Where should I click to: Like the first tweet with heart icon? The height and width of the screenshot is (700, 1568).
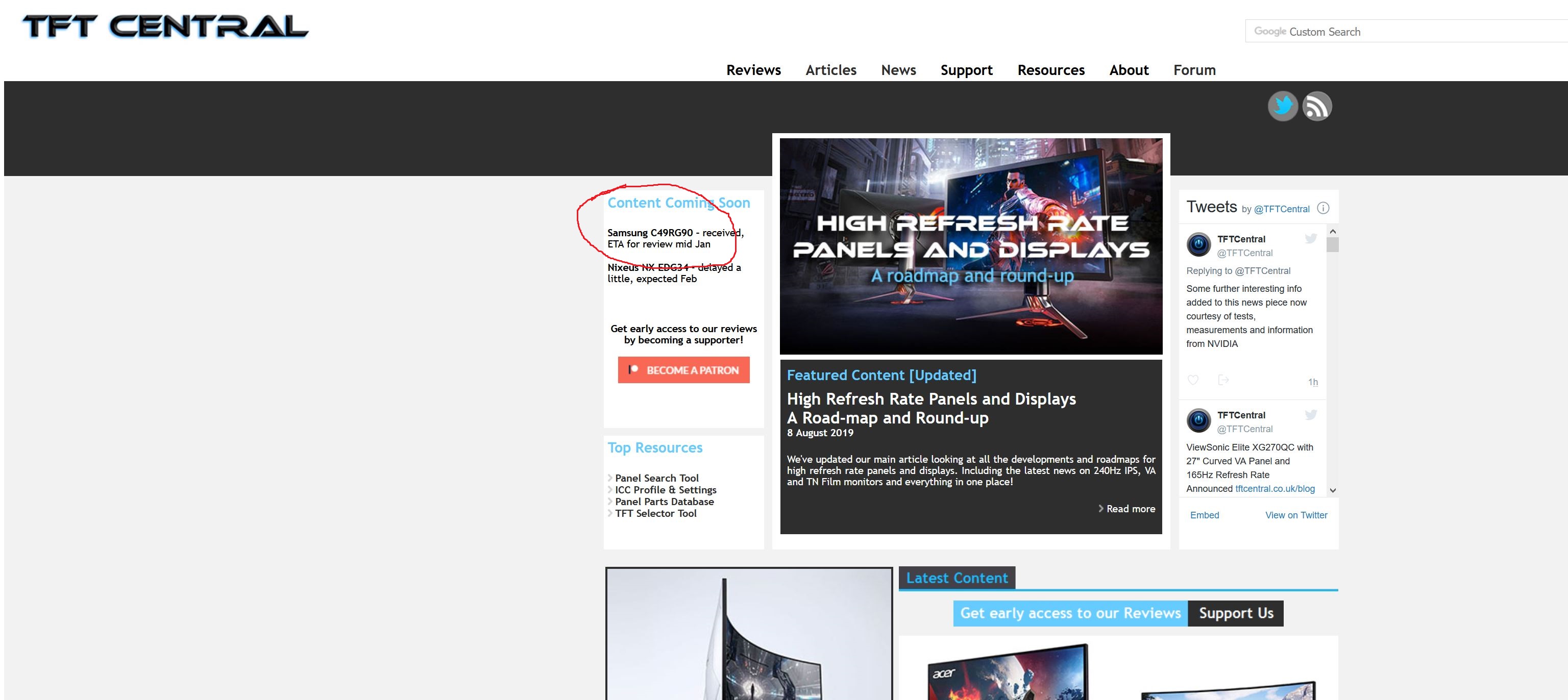[x=1193, y=380]
